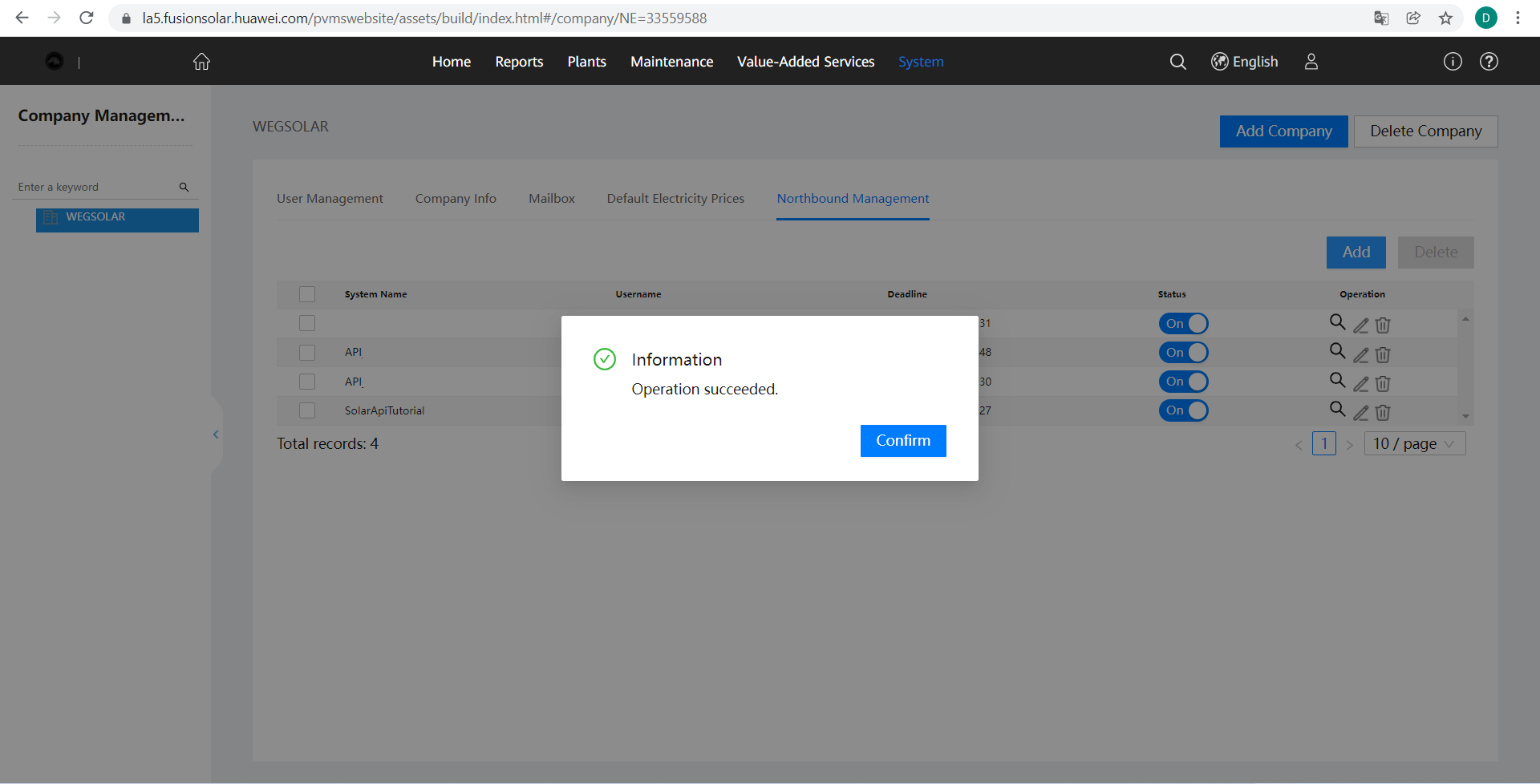1540x784 pixels.
Task: Click the Add Company button
Action: point(1283,131)
